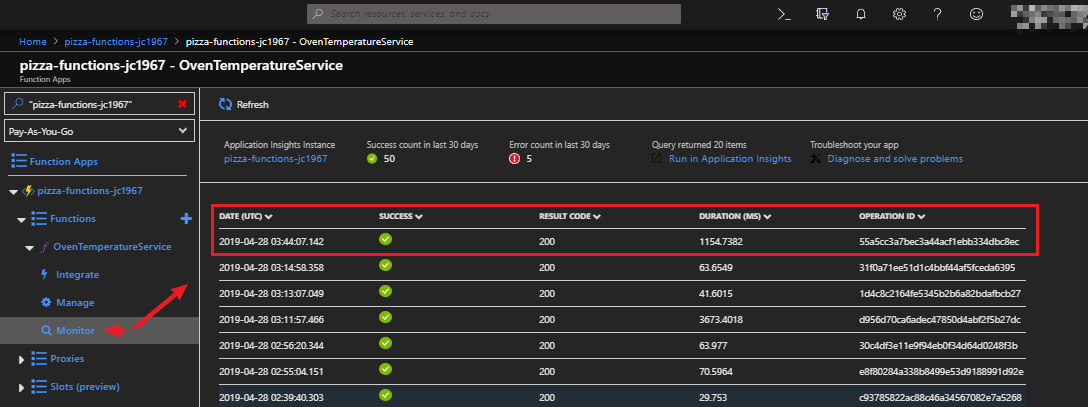Select OvenTemperatureService in the tree
Image resolution: width=1088 pixels, height=407 pixels.
(112, 247)
